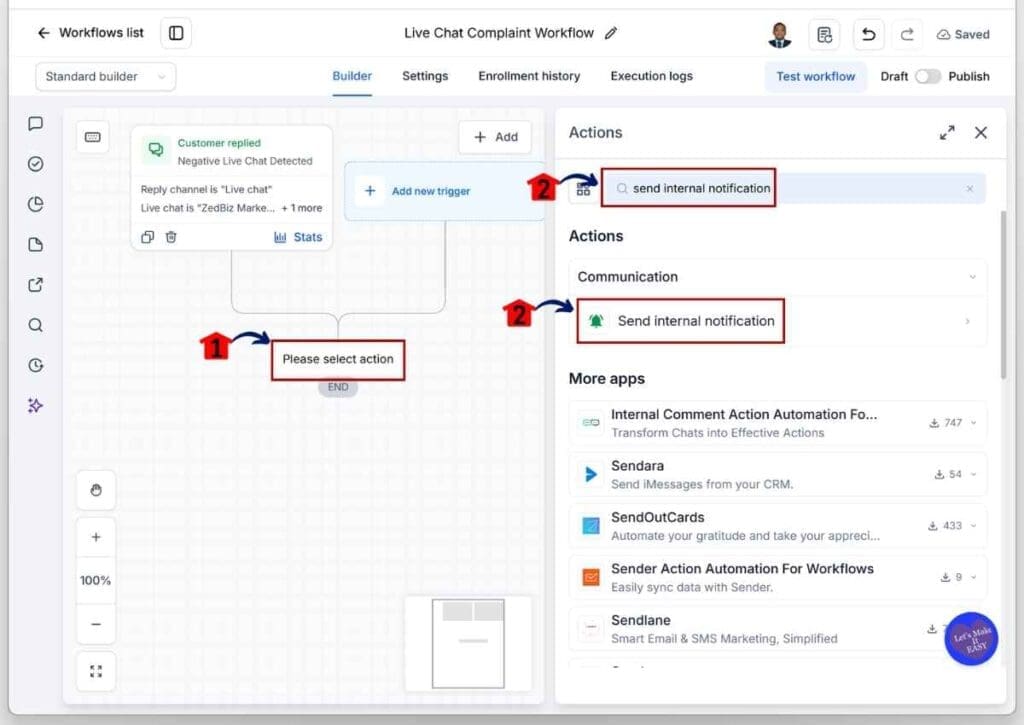Open the Standard builder dropdown

105,76
